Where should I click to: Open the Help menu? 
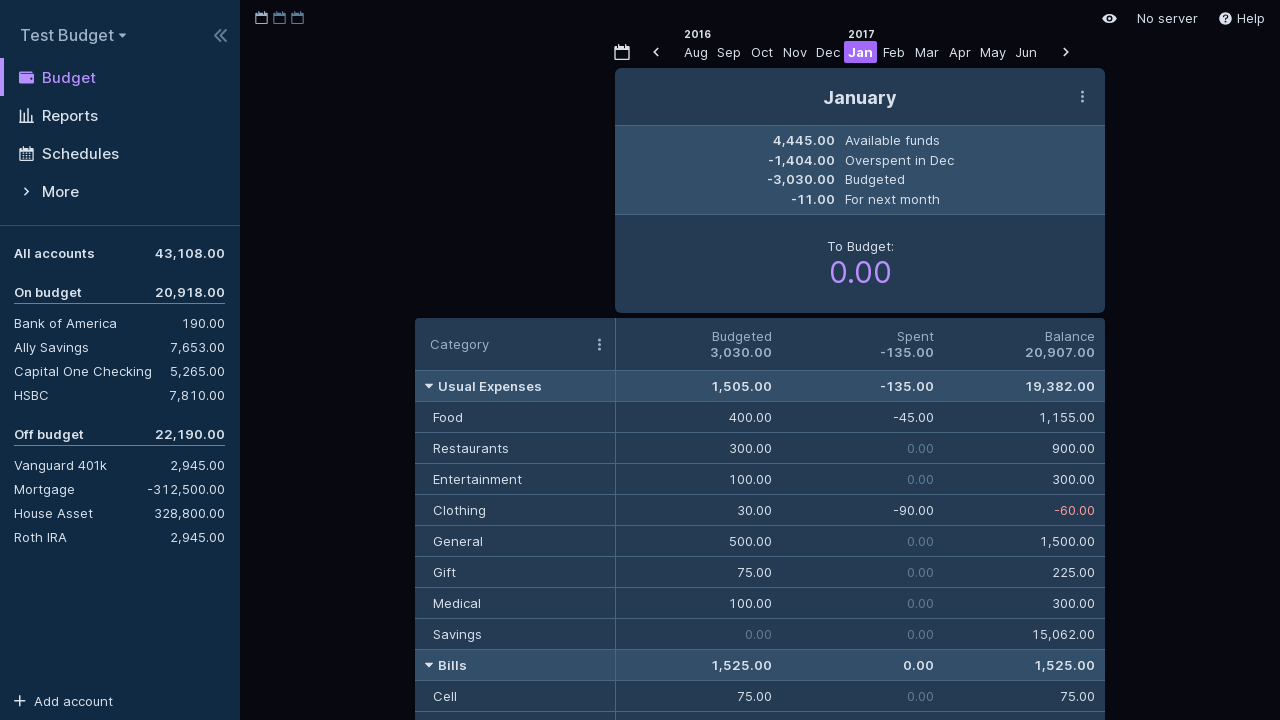(x=1241, y=18)
